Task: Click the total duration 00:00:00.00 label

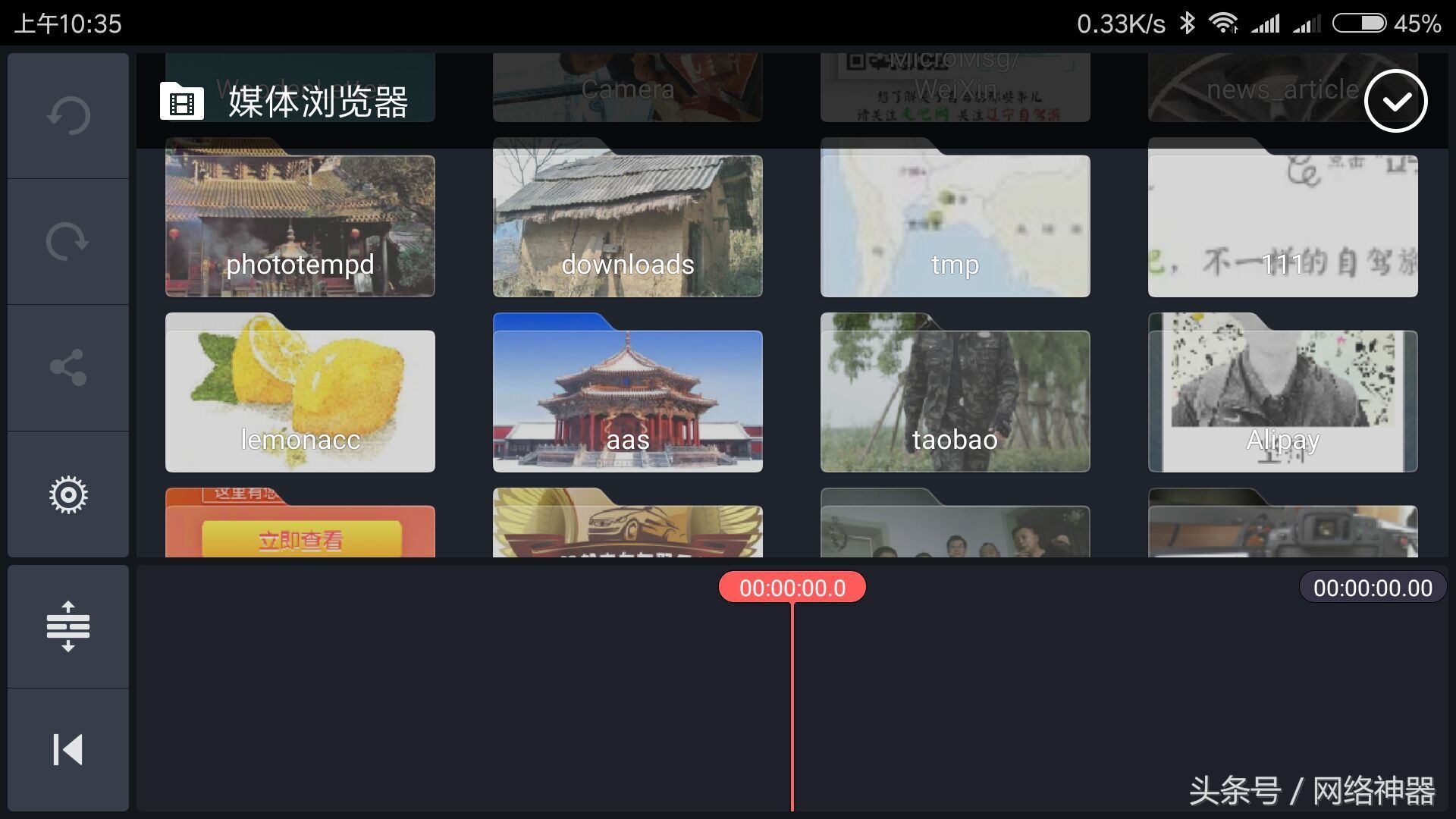Action: click(1371, 587)
